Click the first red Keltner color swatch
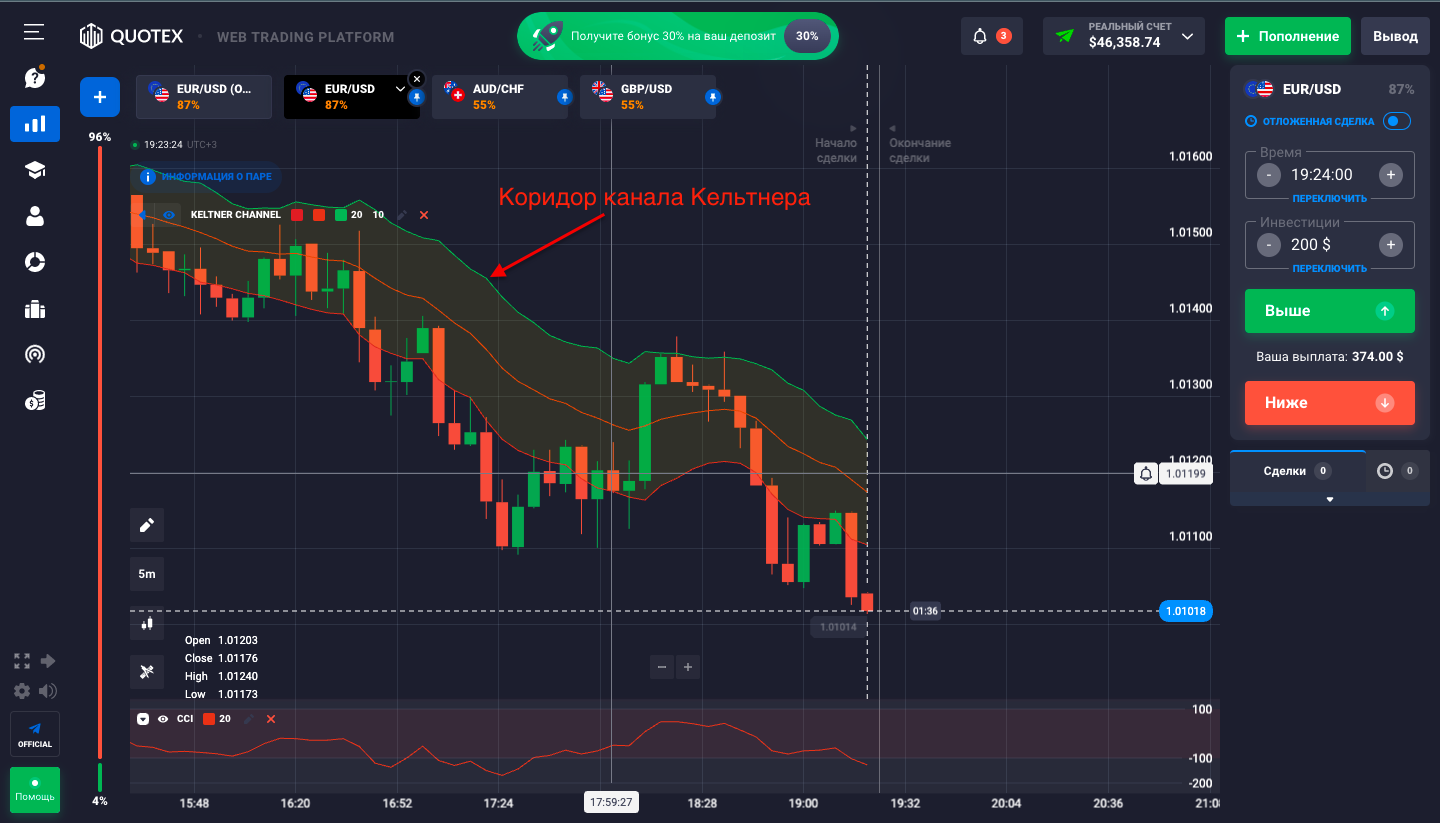The height and width of the screenshot is (823, 1440). click(x=297, y=215)
